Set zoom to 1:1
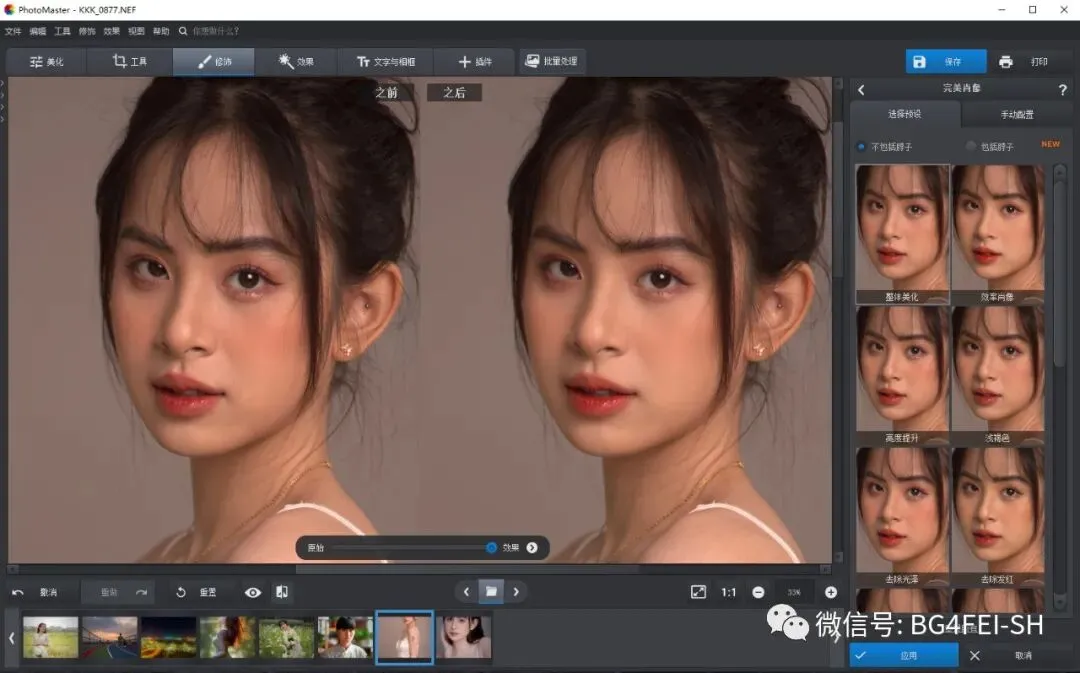The image size is (1080, 673). [x=729, y=592]
